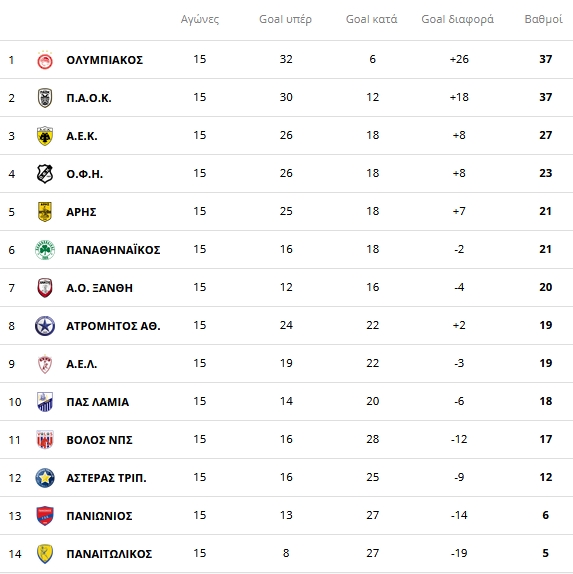Click the Panaitolikos yellow crest
The height and width of the screenshot is (574, 573).
pyautogui.click(x=45, y=554)
